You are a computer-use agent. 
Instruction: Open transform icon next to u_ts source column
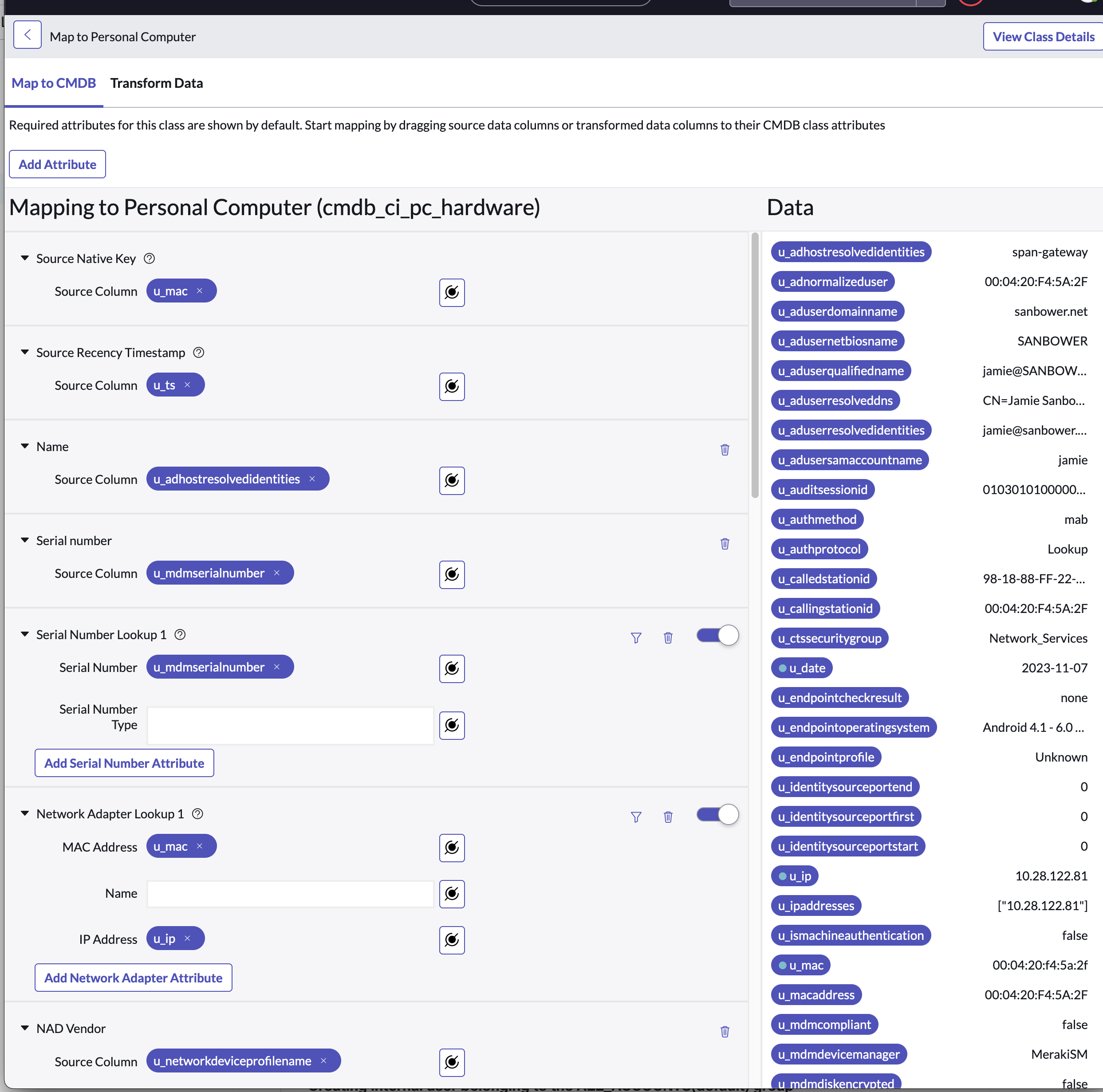(452, 386)
